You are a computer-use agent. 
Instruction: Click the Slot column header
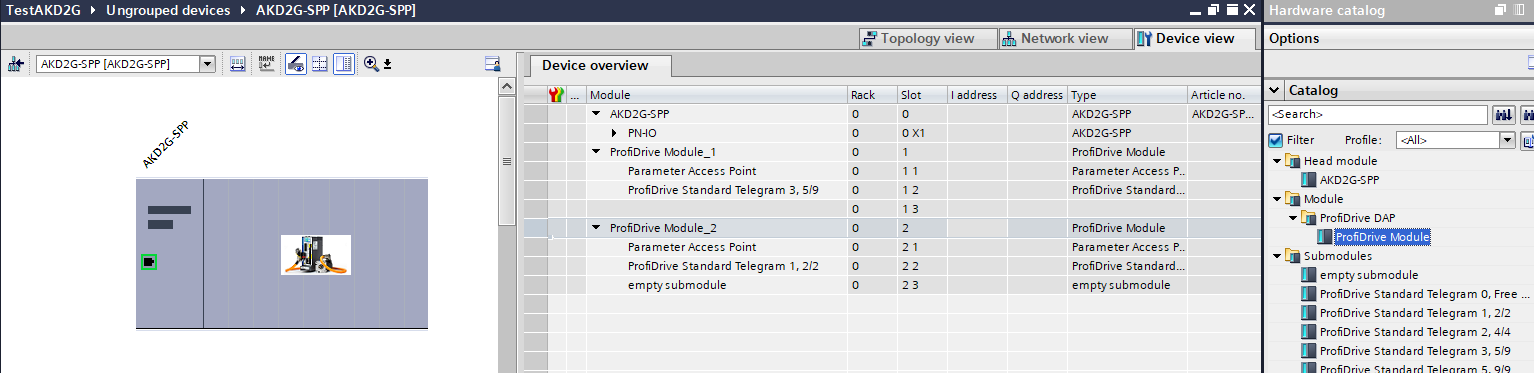click(922, 95)
